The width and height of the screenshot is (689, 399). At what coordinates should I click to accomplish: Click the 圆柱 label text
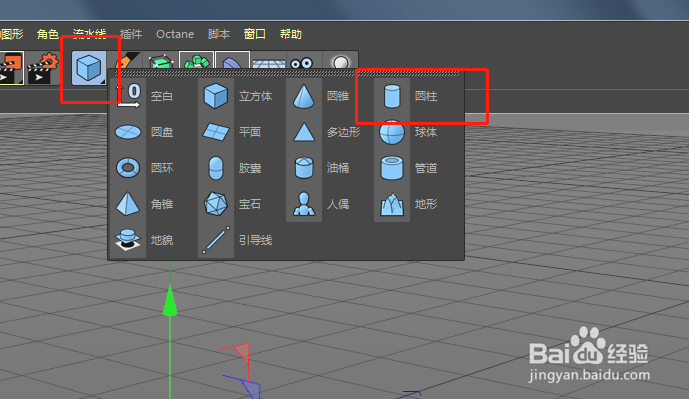[426, 96]
